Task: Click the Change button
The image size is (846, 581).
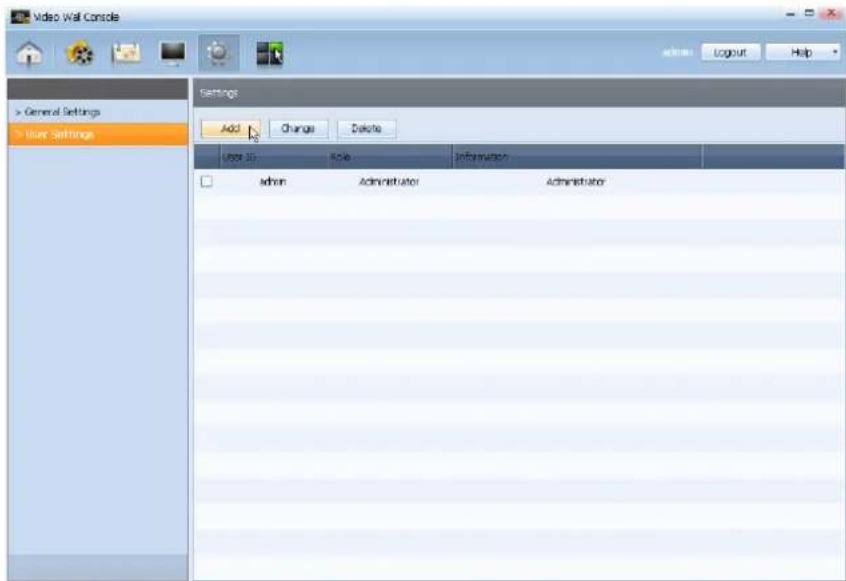Action: (298, 128)
